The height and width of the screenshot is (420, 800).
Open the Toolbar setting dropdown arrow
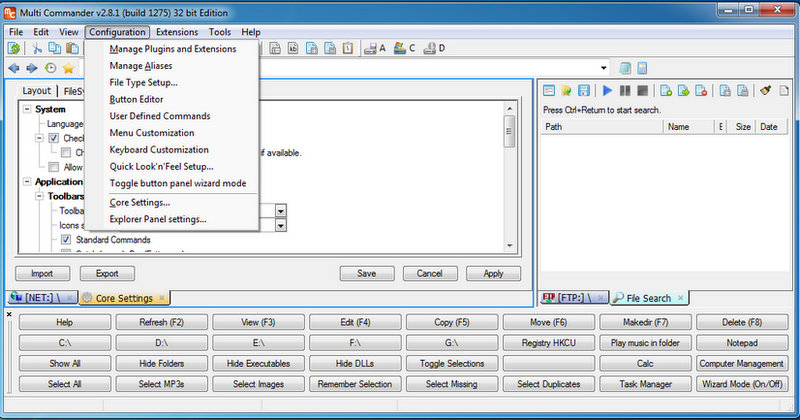(281, 211)
